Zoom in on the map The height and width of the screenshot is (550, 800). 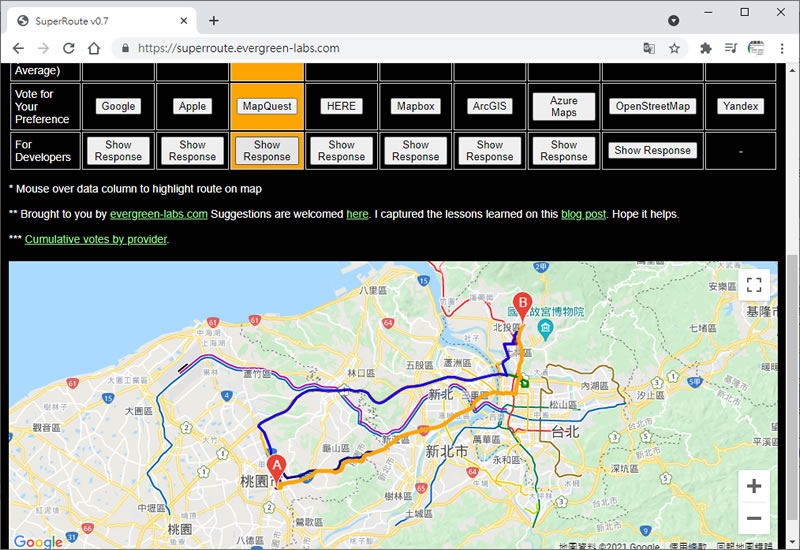[754, 486]
